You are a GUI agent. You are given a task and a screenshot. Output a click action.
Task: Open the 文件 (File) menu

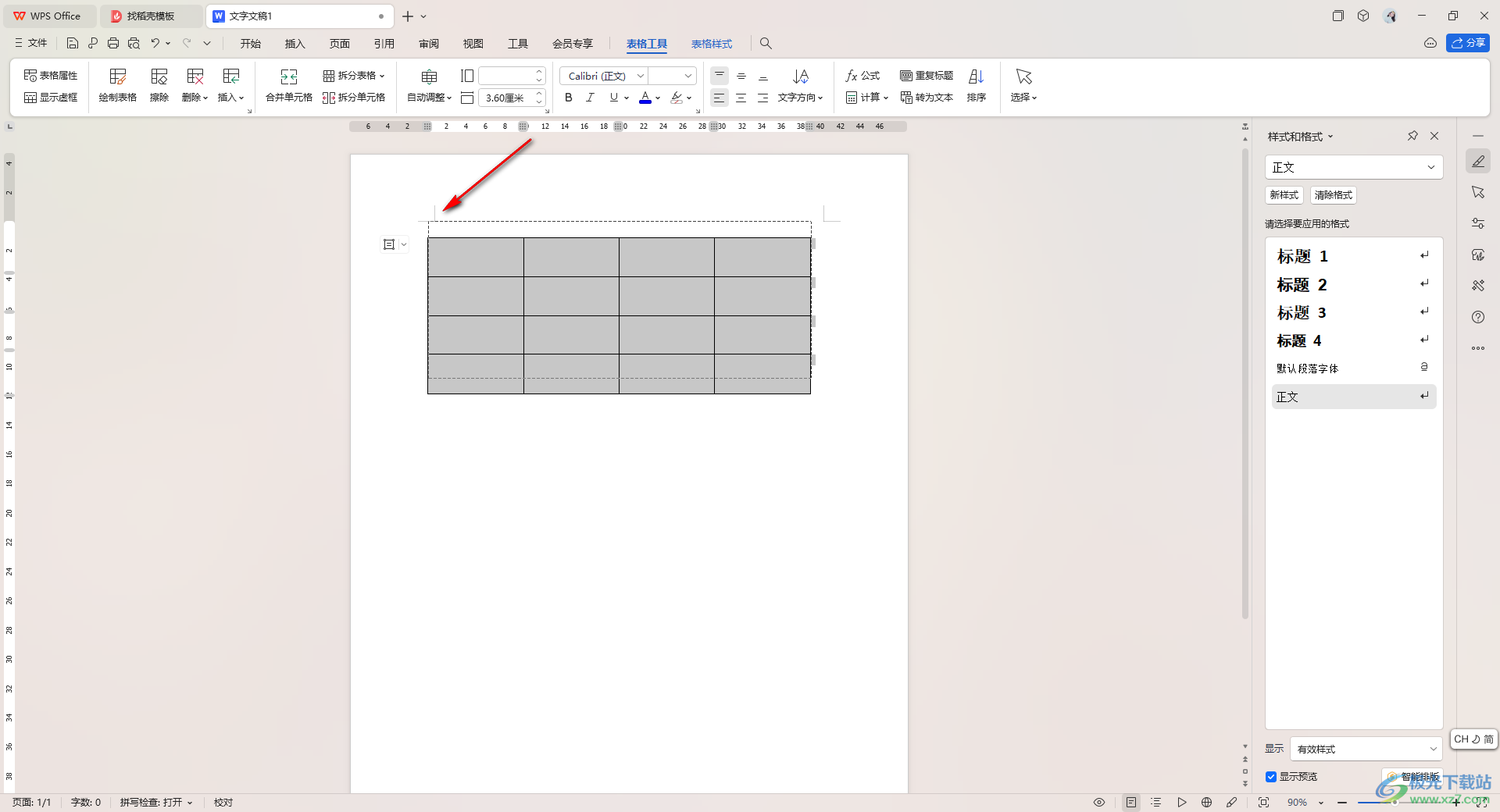(x=31, y=43)
